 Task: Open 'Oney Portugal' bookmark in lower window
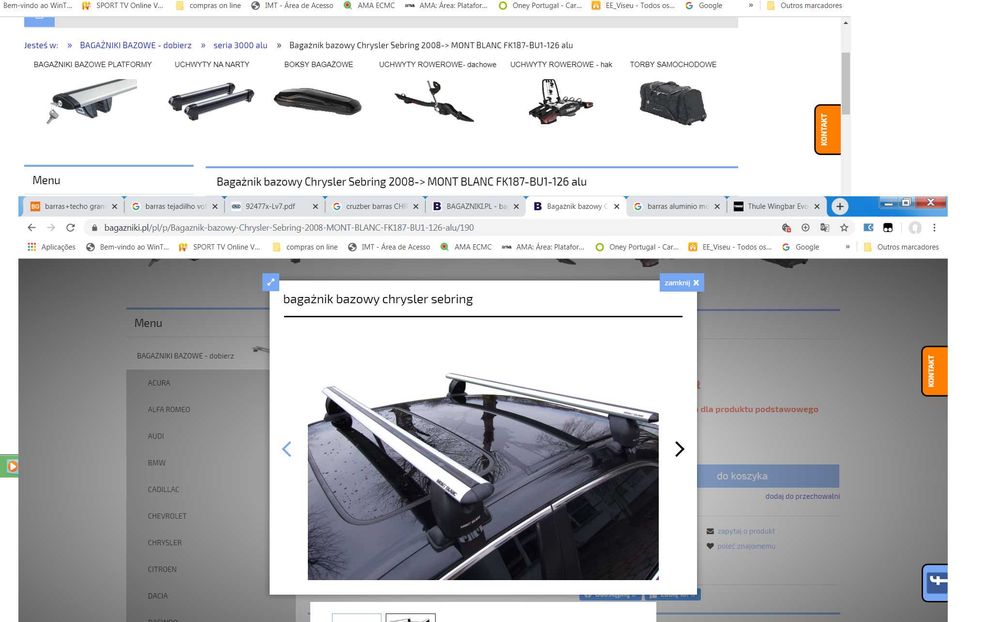[x=636, y=247]
